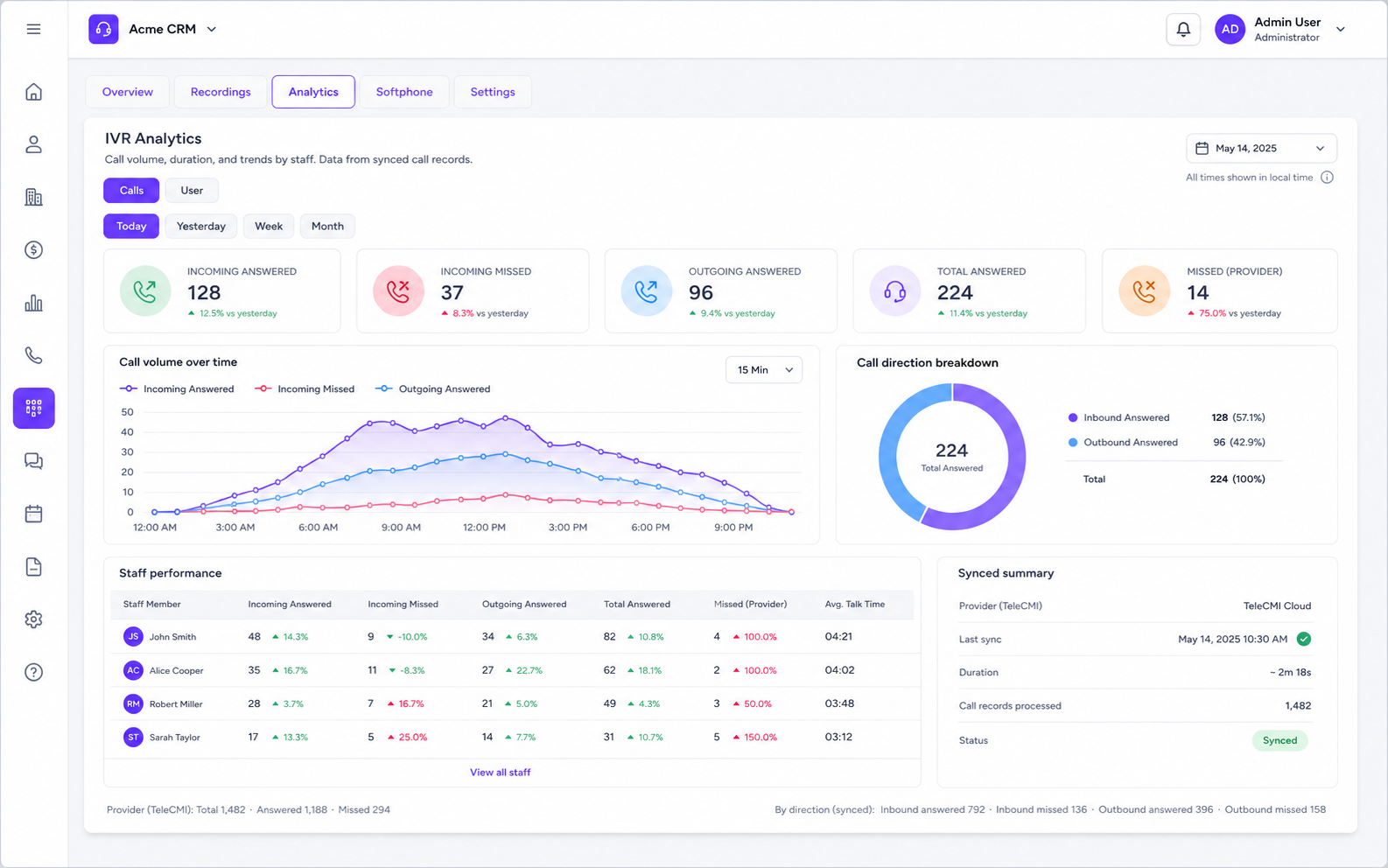Open the Softphone tab
Viewport: 1388px width, 868px height.
point(404,92)
